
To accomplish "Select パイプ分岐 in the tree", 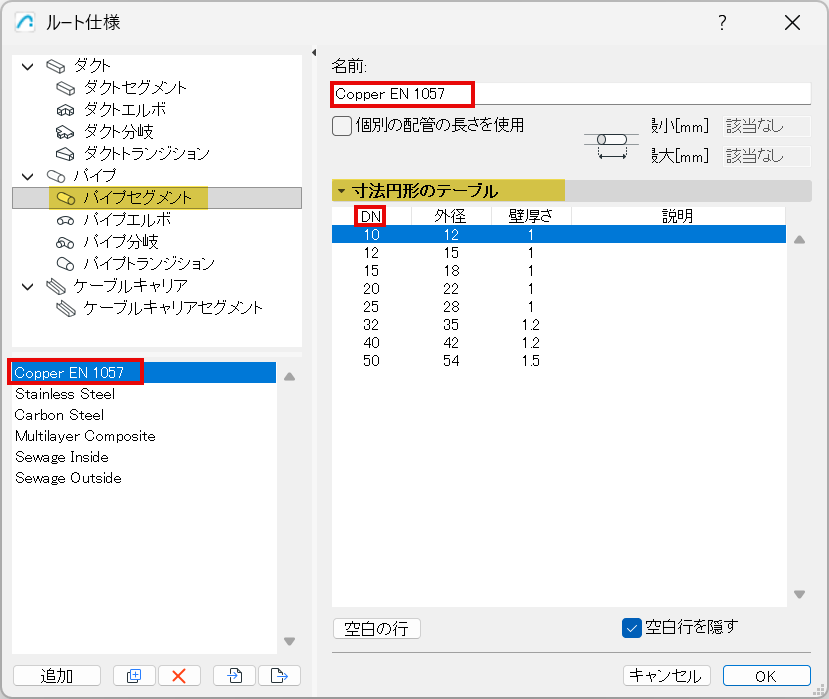I will [x=121, y=242].
